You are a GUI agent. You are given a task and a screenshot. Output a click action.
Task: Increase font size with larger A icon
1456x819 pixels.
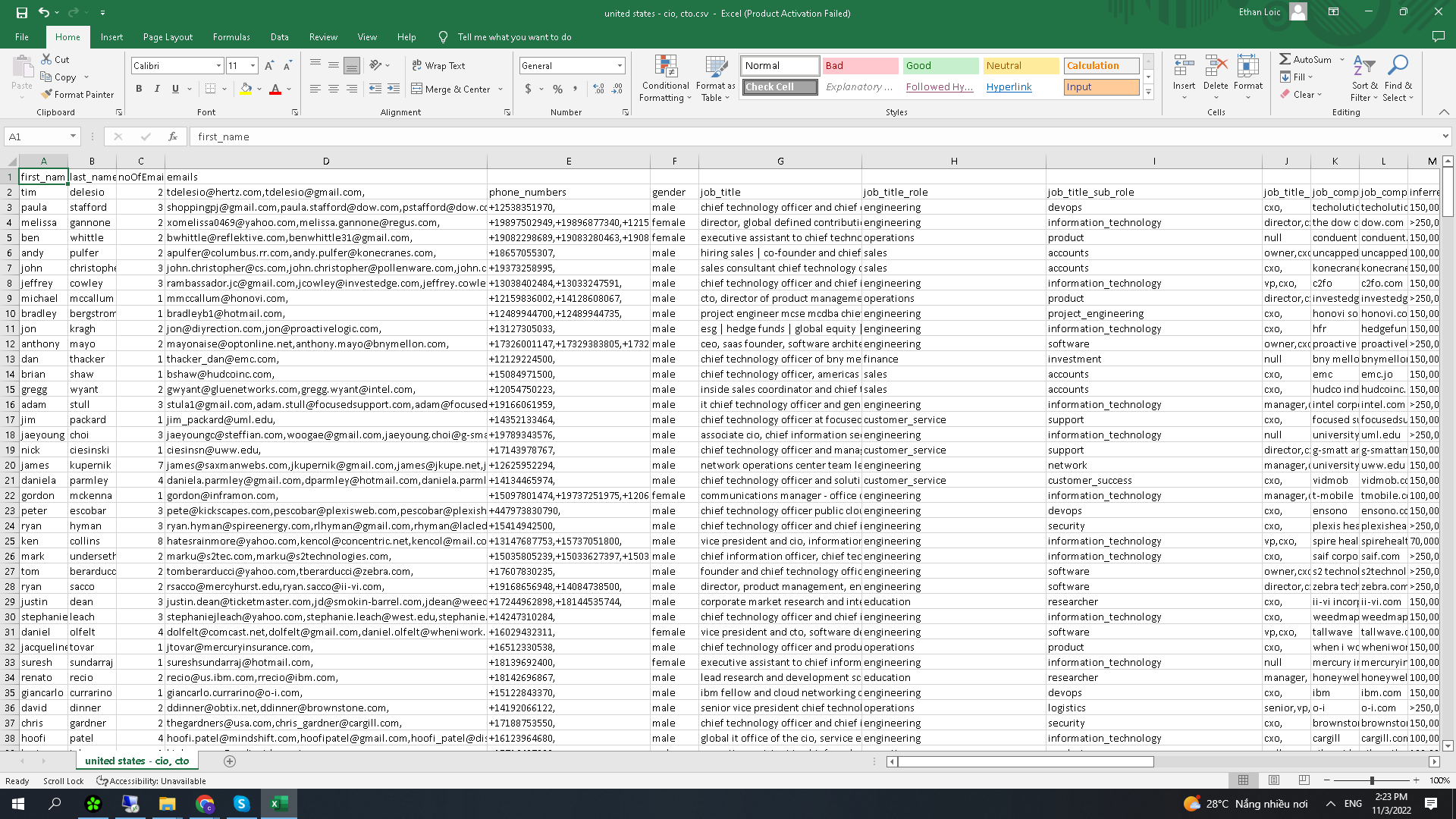[x=269, y=66]
